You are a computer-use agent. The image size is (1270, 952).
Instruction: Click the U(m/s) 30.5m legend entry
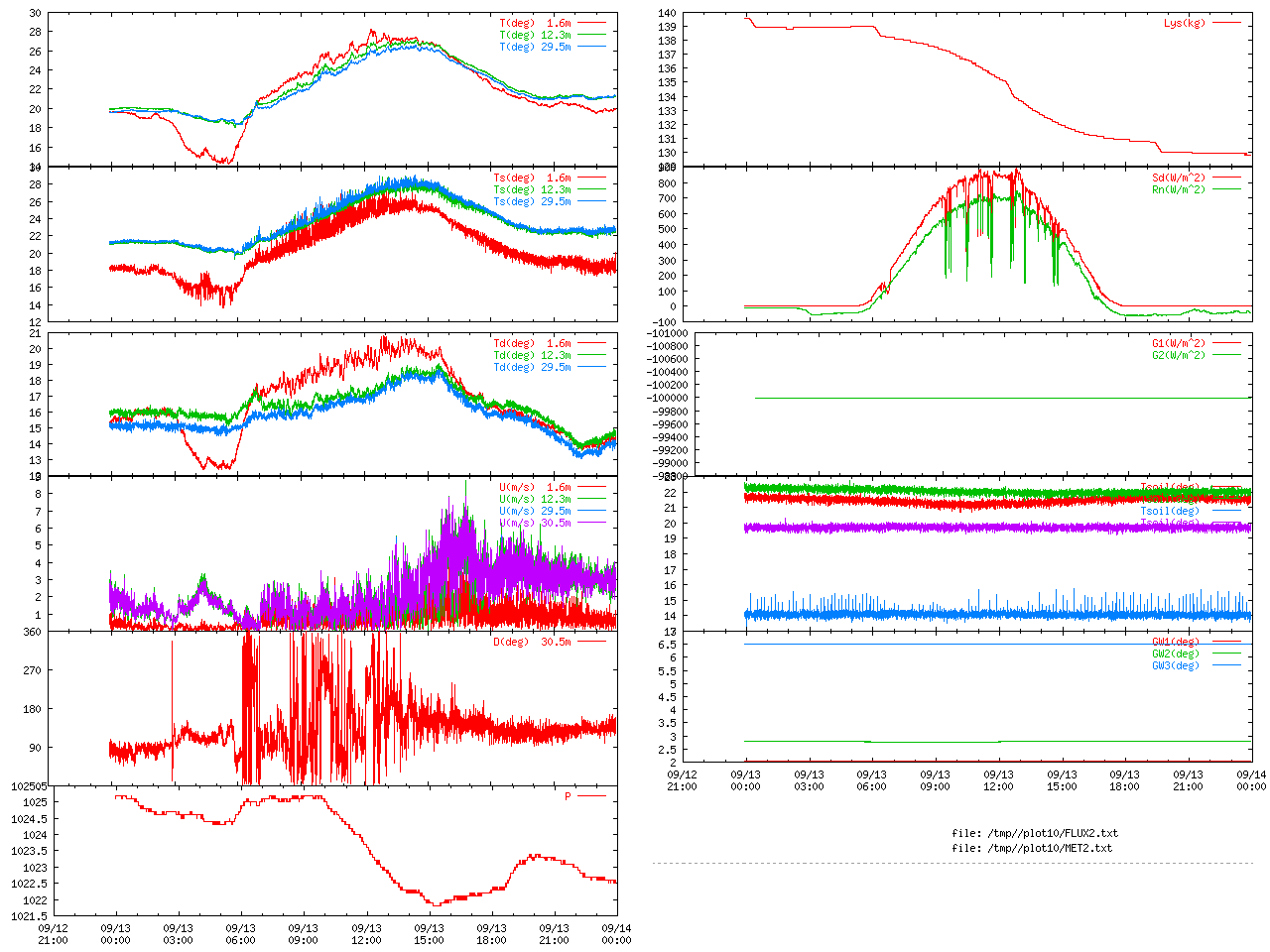tap(535, 523)
